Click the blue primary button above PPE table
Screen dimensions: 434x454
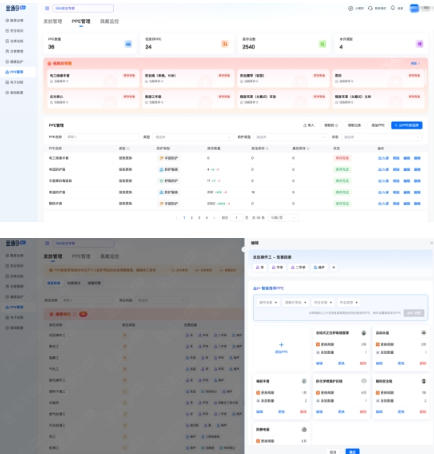tap(407, 125)
